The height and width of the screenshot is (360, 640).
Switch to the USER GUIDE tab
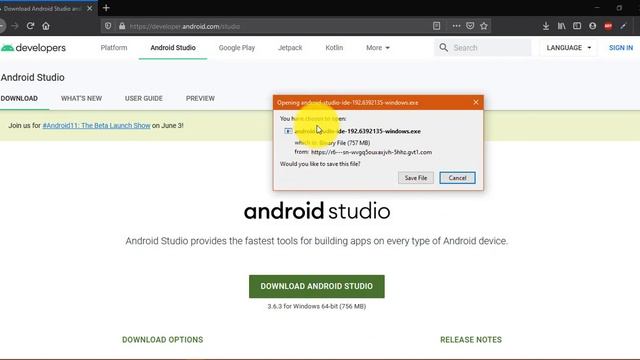click(x=144, y=98)
